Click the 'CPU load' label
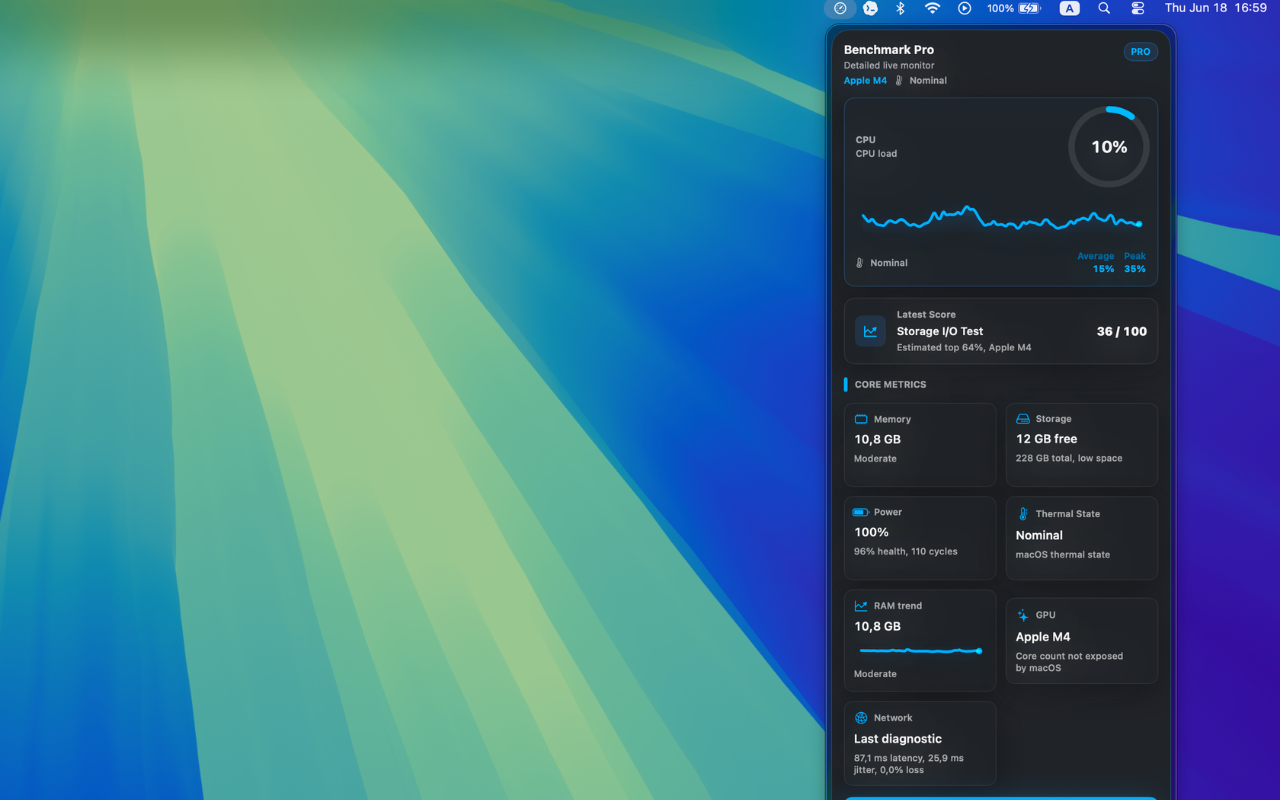 876,154
